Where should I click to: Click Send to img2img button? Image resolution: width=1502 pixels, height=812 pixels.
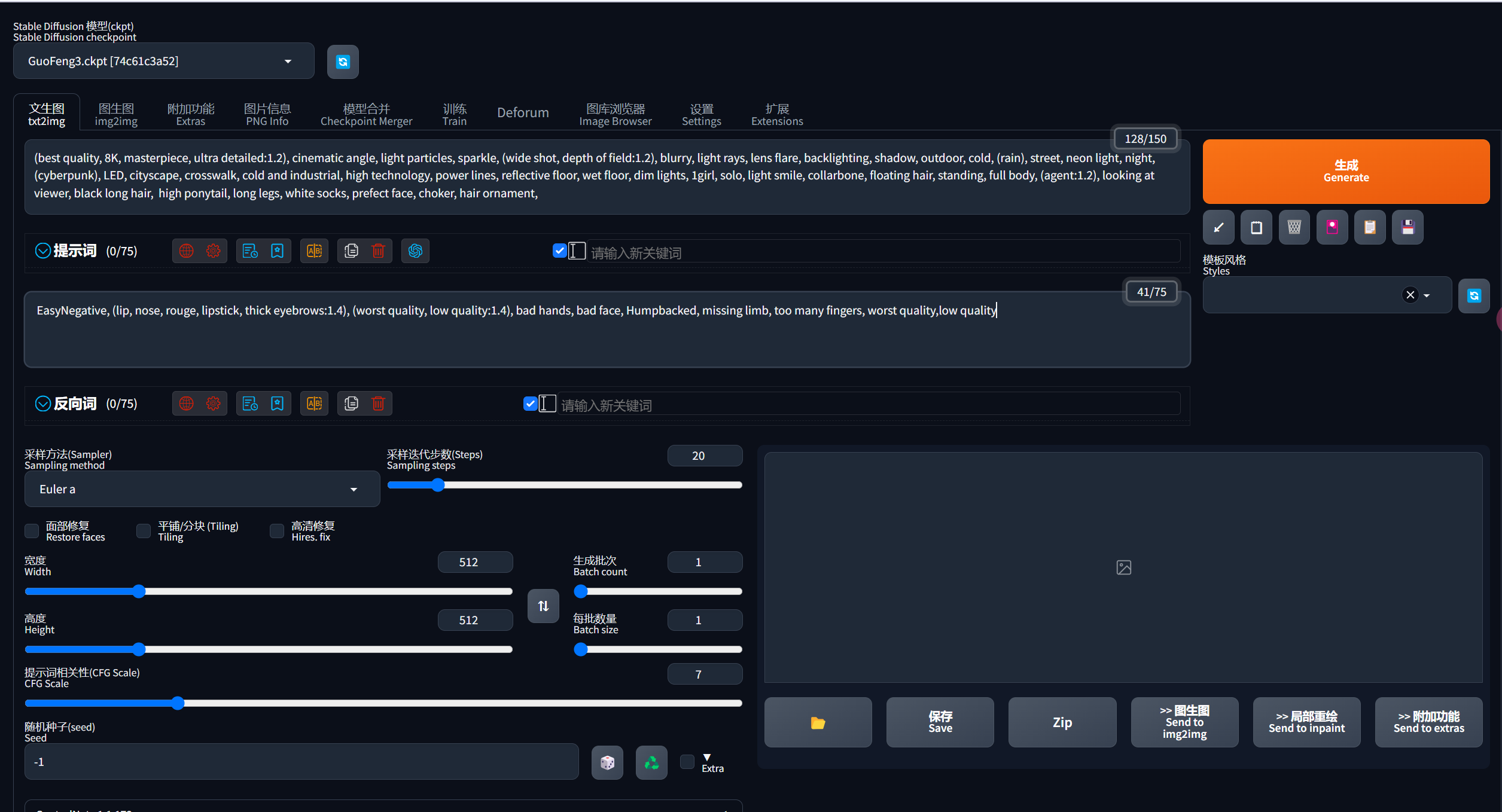[x=1184, y=722]
